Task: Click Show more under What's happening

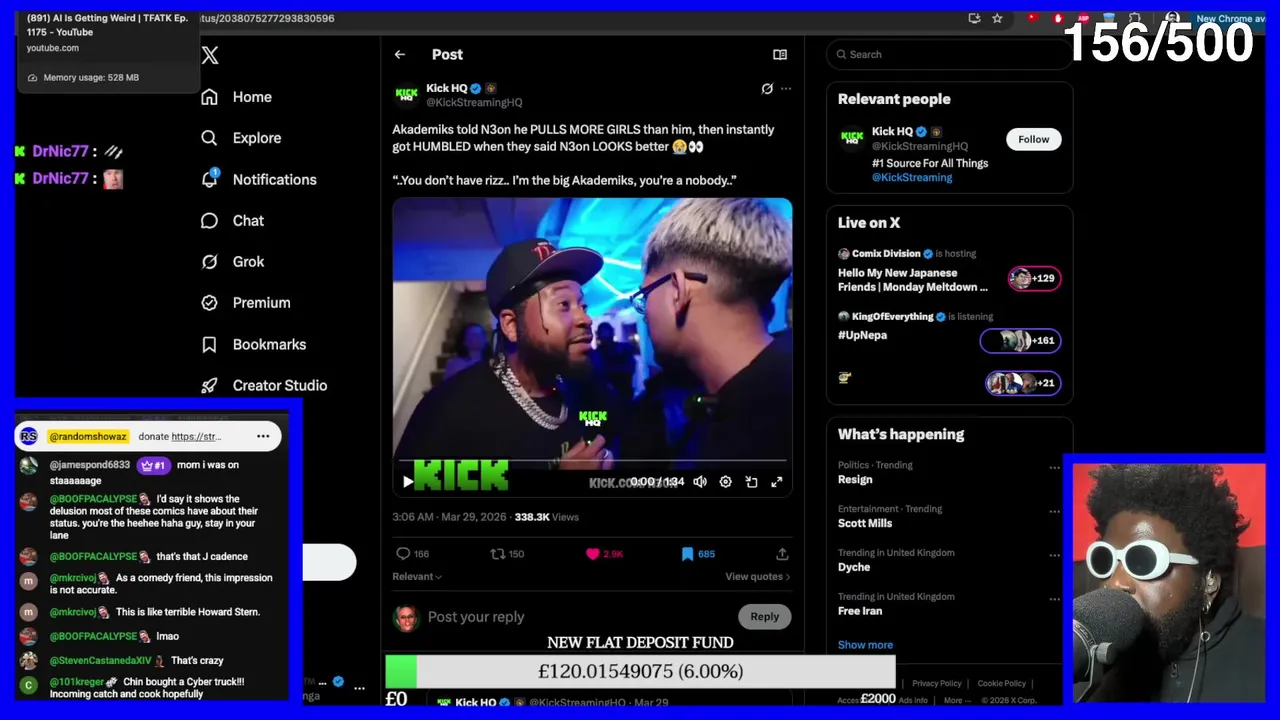Action: [865, 645]
